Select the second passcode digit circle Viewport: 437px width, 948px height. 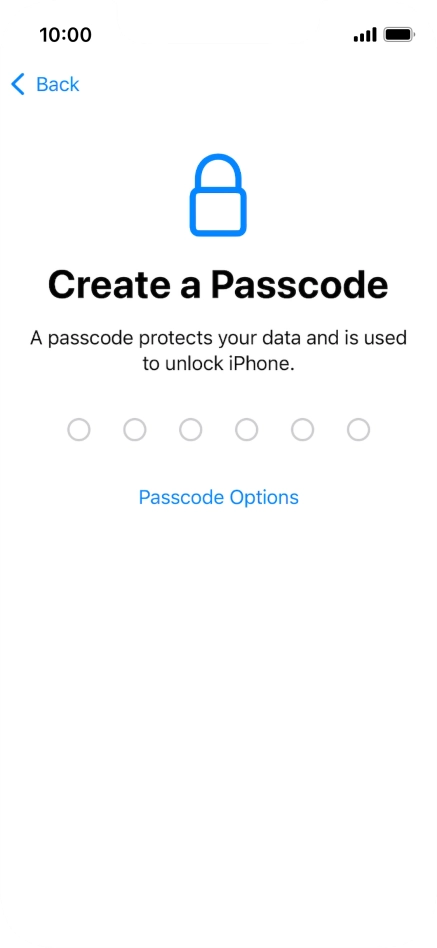point(135,430)
